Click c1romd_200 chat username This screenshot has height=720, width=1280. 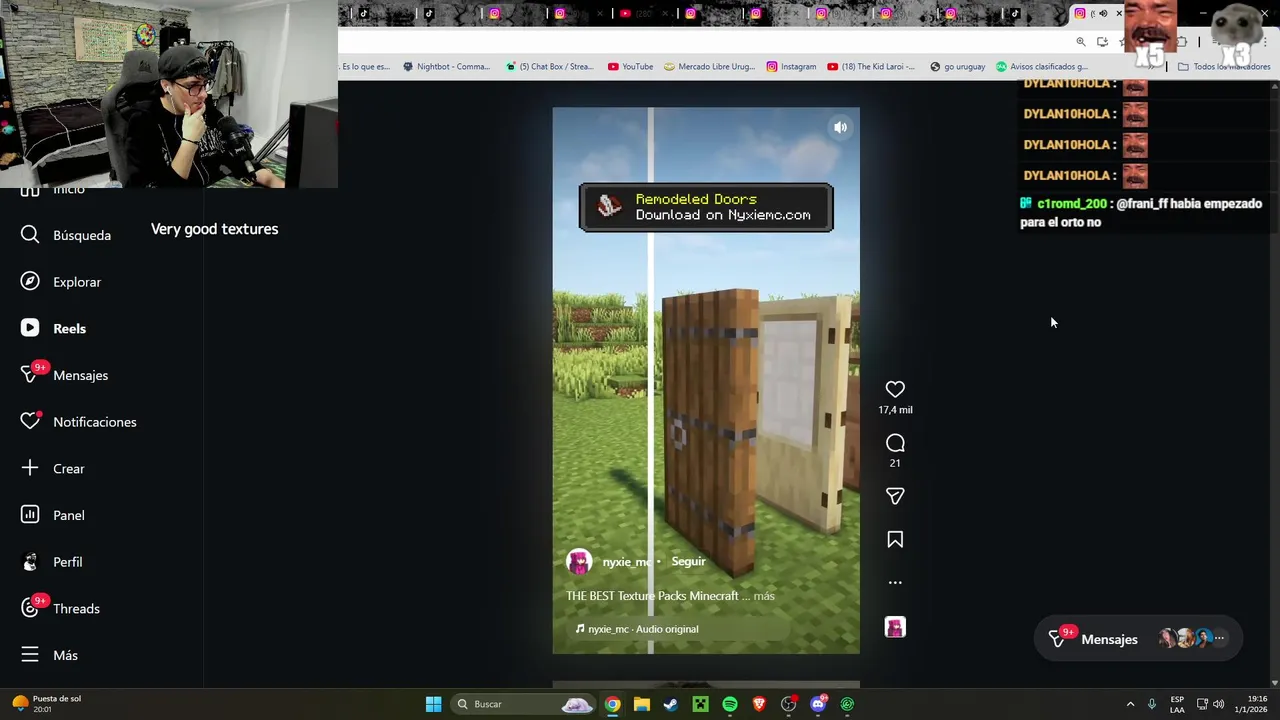pos(1072,204)
